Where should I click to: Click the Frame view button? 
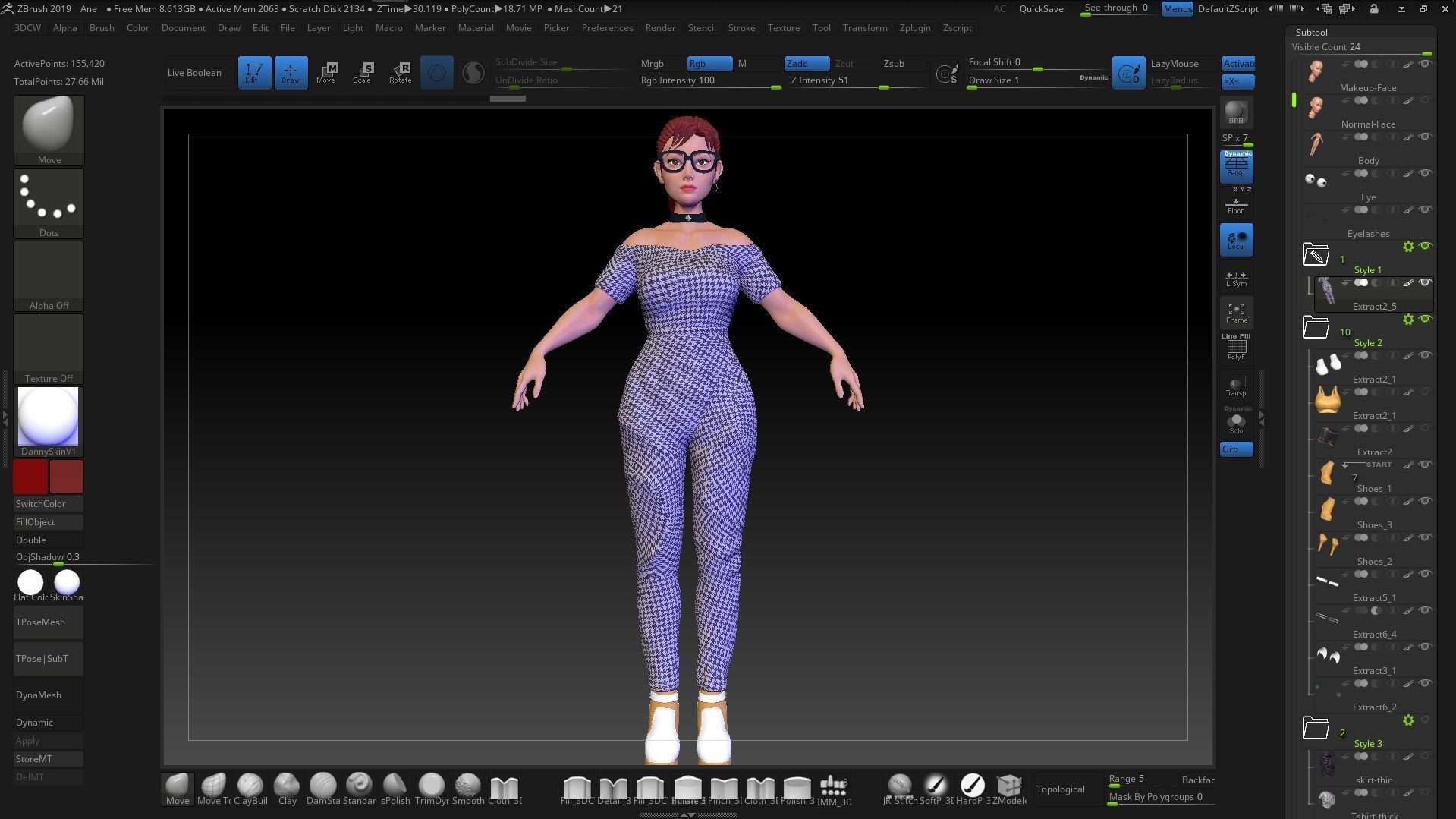click(x=1236, y=313)
